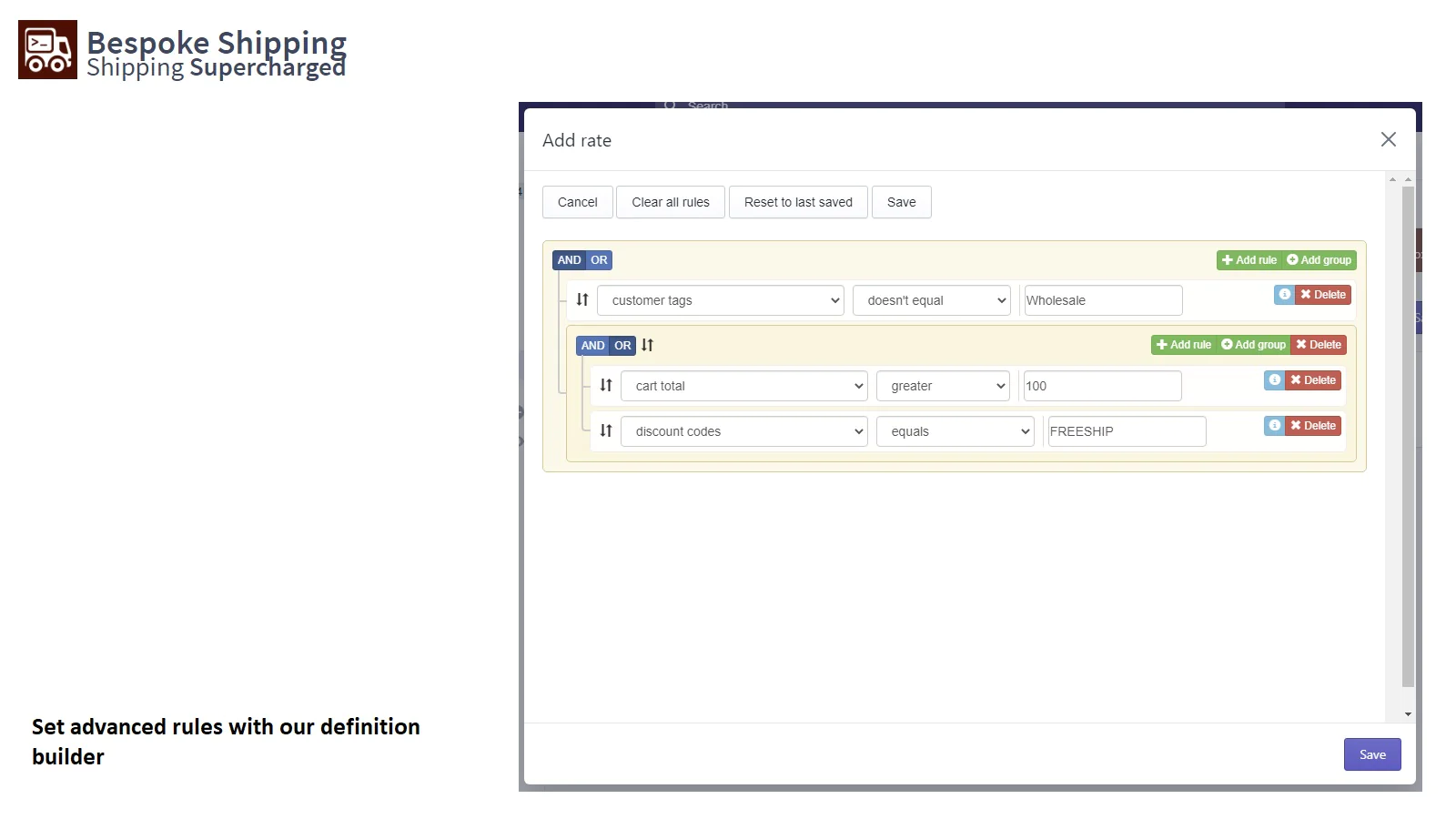Image resolution: width=1456 pixels, height=819 pixels.
Task: Click Clear all rules button
Action: point(671,202)
